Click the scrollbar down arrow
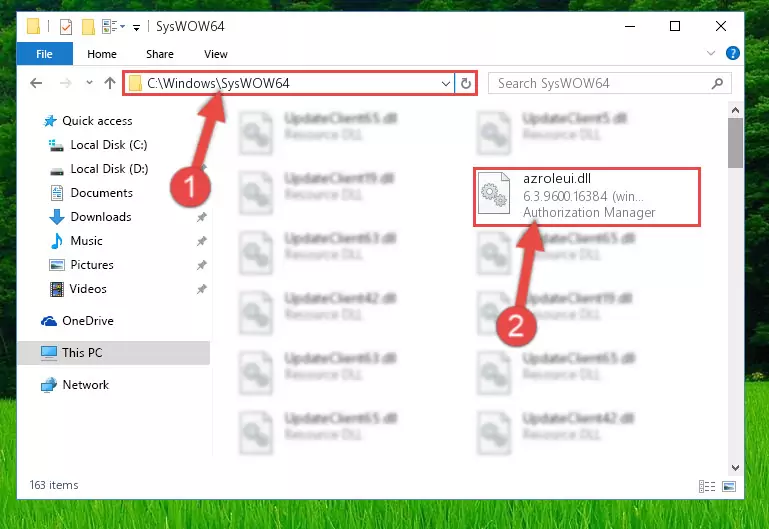 pos(735,468)
